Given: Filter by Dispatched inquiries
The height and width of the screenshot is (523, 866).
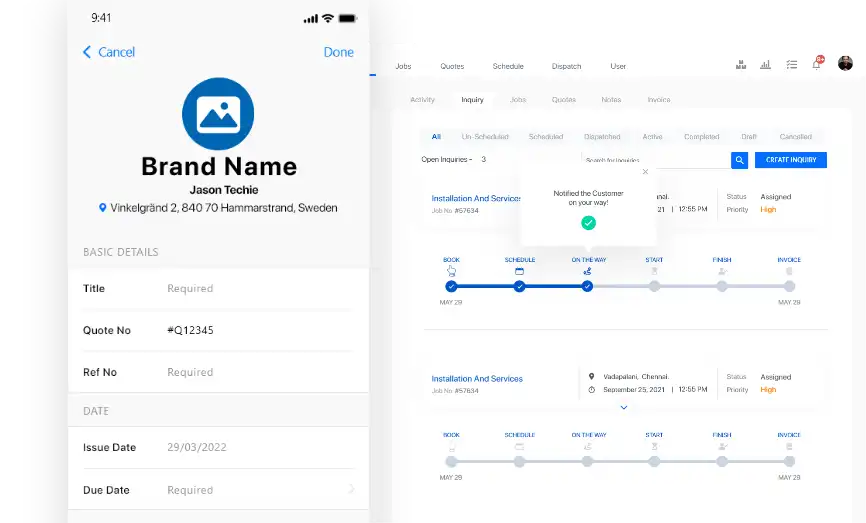Looking at the screenshot, I should [602, 137].
